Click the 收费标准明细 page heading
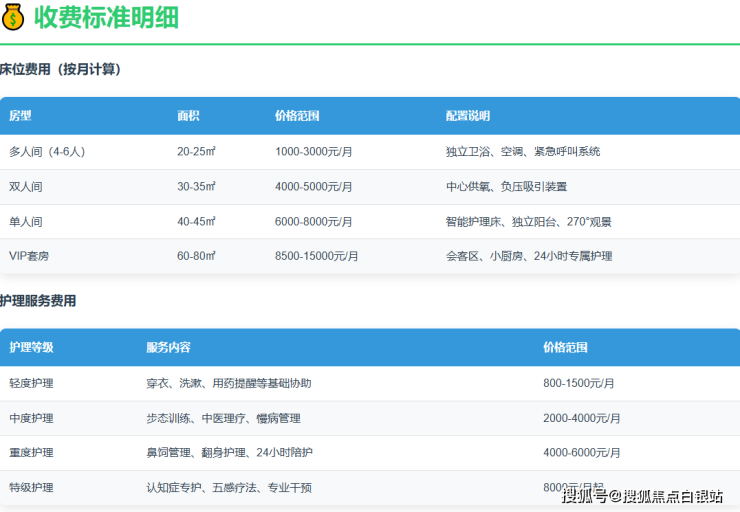The width and height of the screenshot is (740, 512). click(105, 17)
